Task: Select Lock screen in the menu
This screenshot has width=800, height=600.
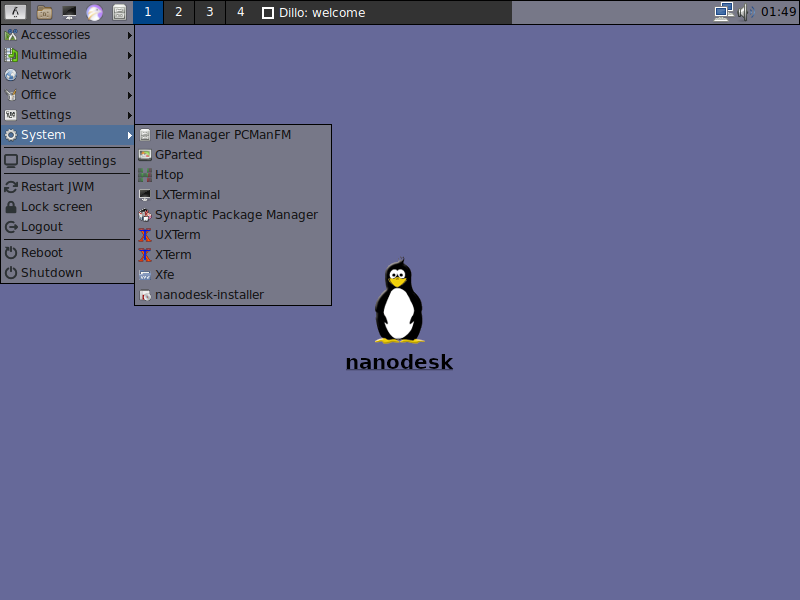Action: click(x=68, y=207)
